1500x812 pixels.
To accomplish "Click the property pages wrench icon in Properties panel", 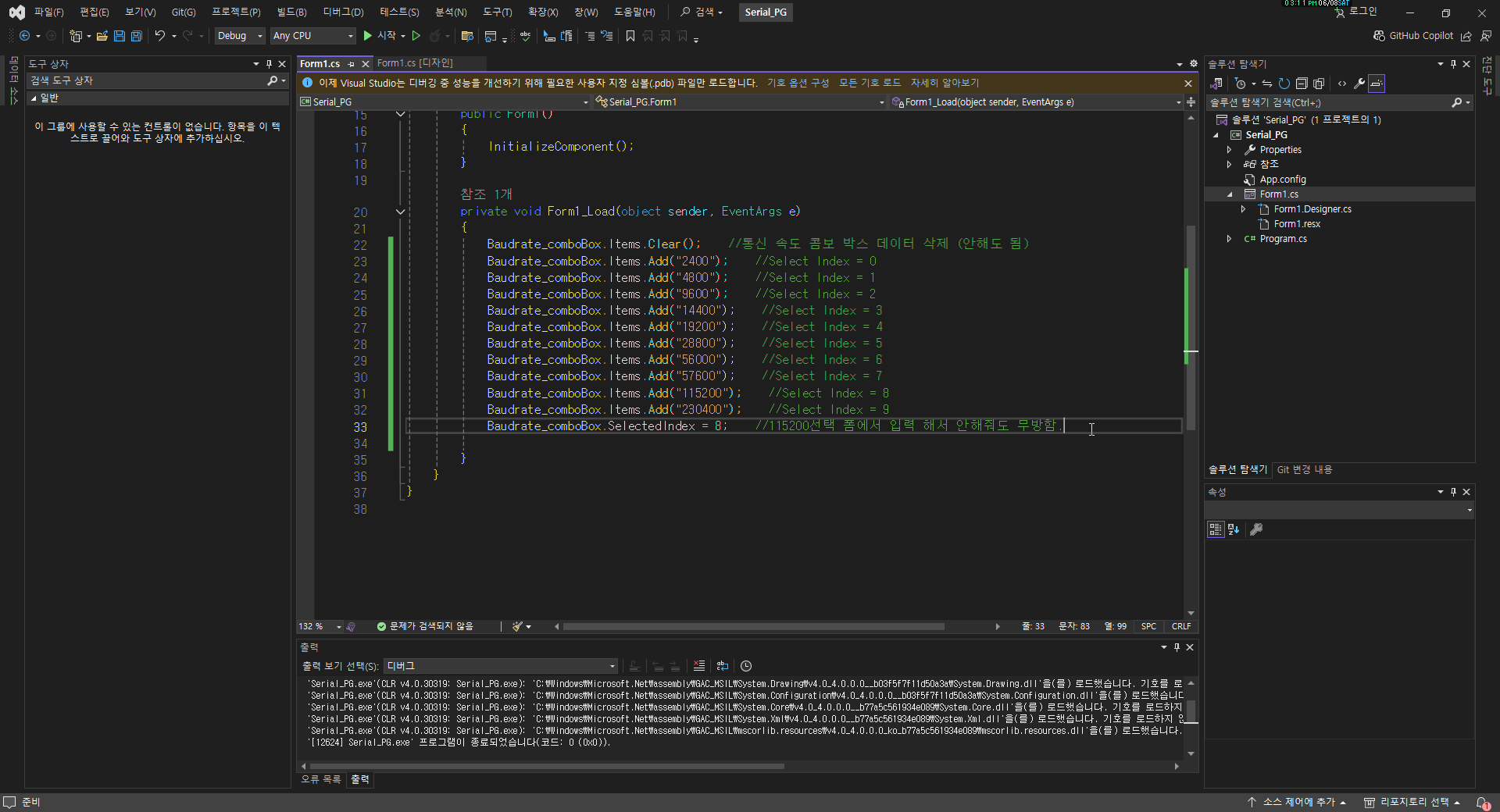I will coord(1256,529).
